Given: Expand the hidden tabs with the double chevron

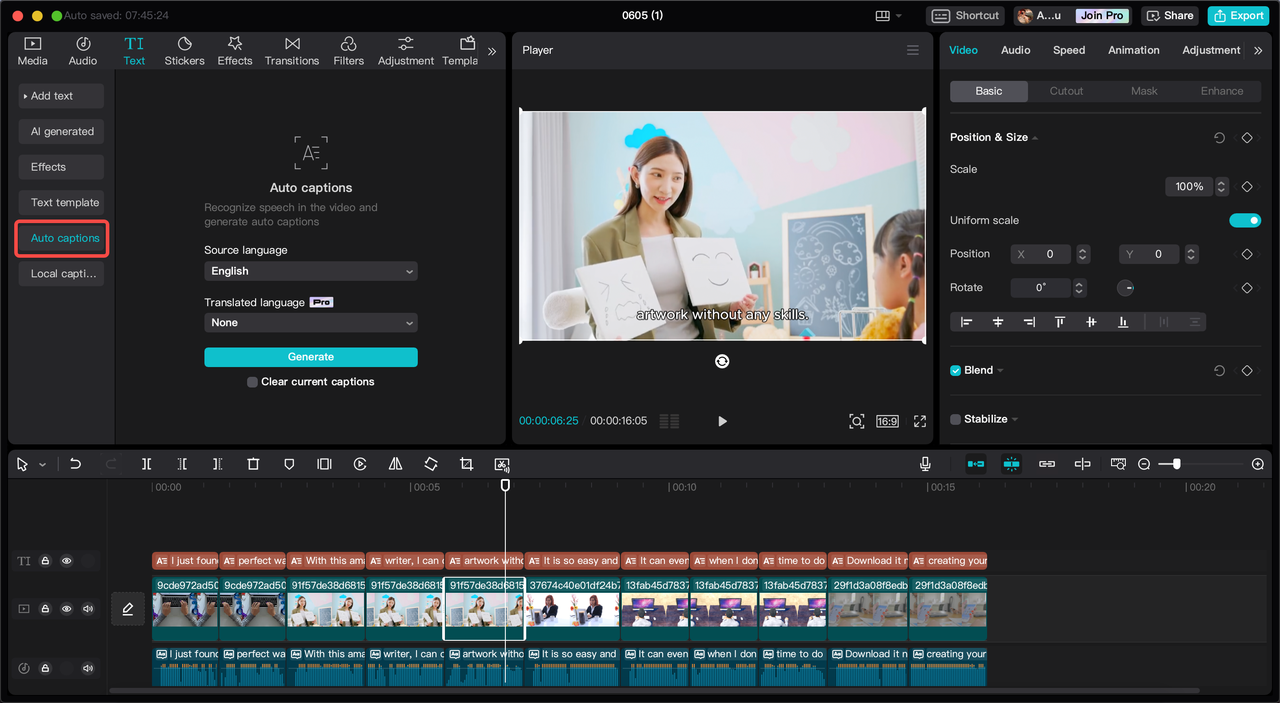Looking at the screenshot, I should pyautogui.click(x=491, y=51).
